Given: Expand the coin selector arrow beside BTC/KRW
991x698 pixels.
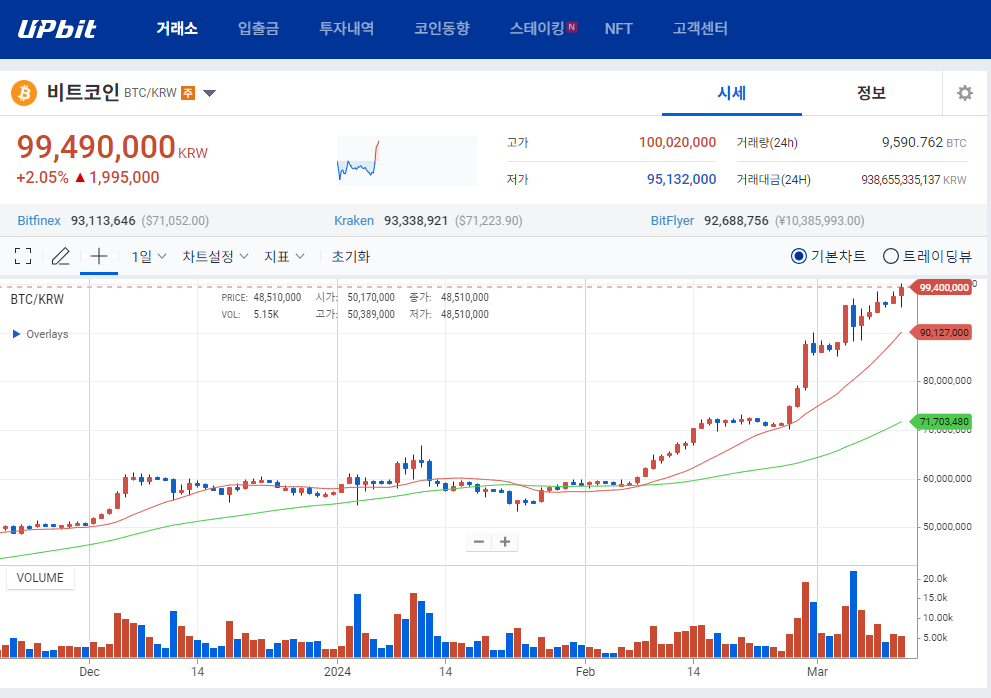Looking at the screenshot, I should (209, 94).
